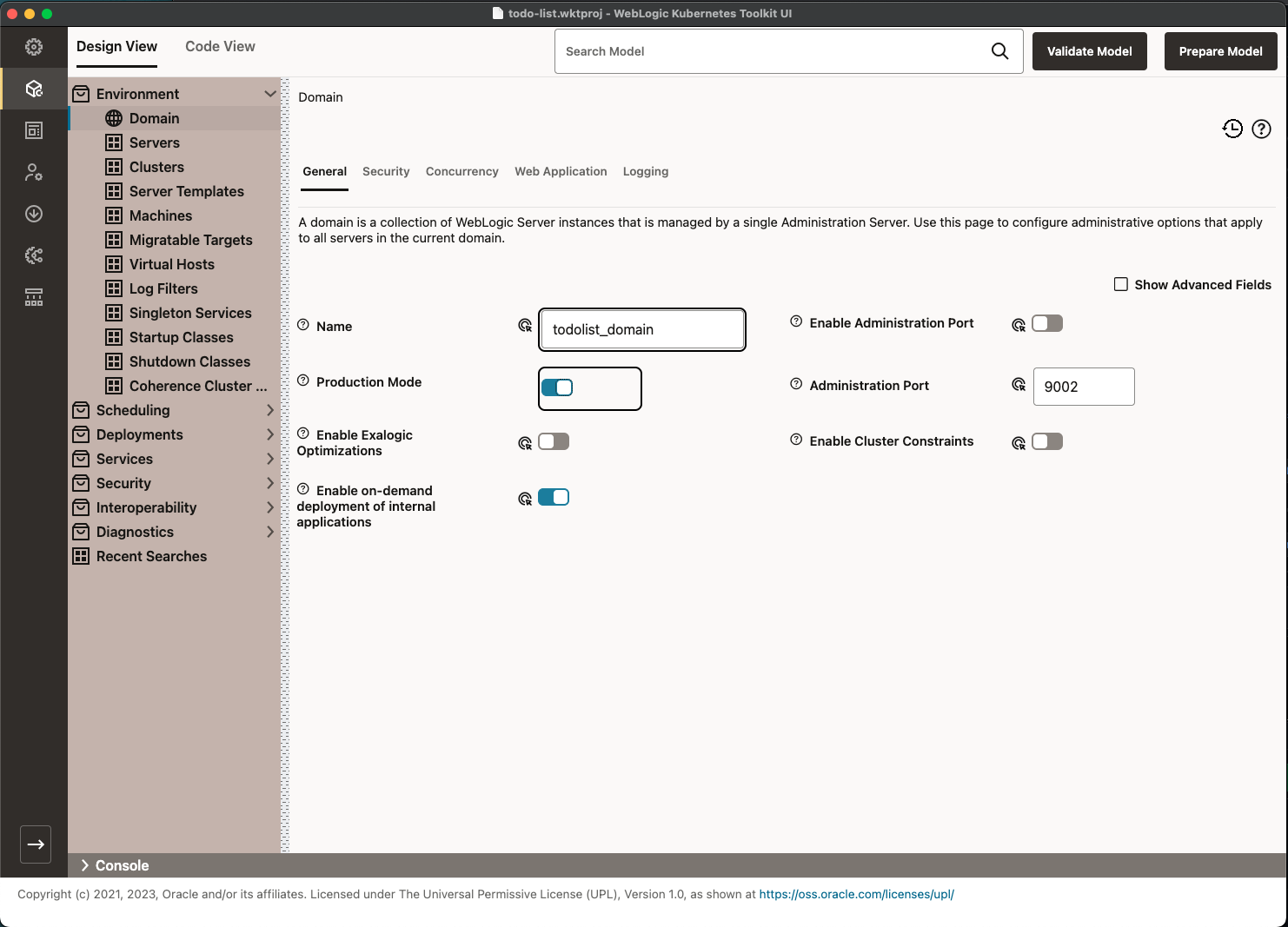Click the help icon beside Name
This screenshot has width=1288, height=927.
[303, 325]
